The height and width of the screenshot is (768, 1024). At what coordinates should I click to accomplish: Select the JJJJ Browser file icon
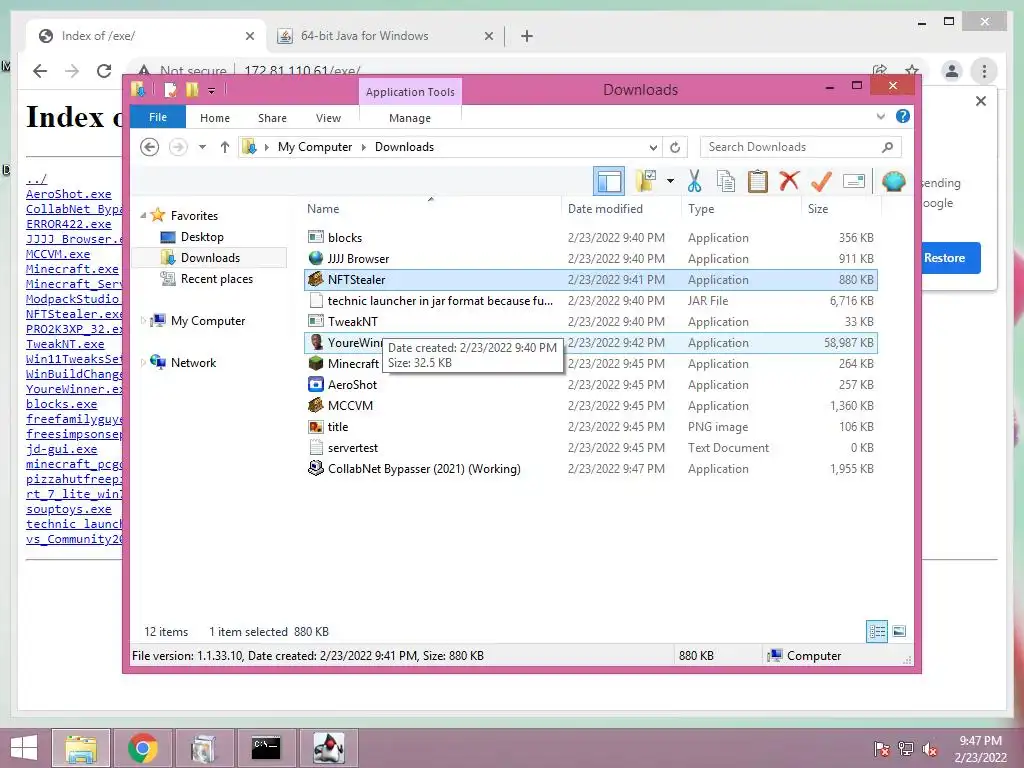pyautogui.click(x=316, y=259)
